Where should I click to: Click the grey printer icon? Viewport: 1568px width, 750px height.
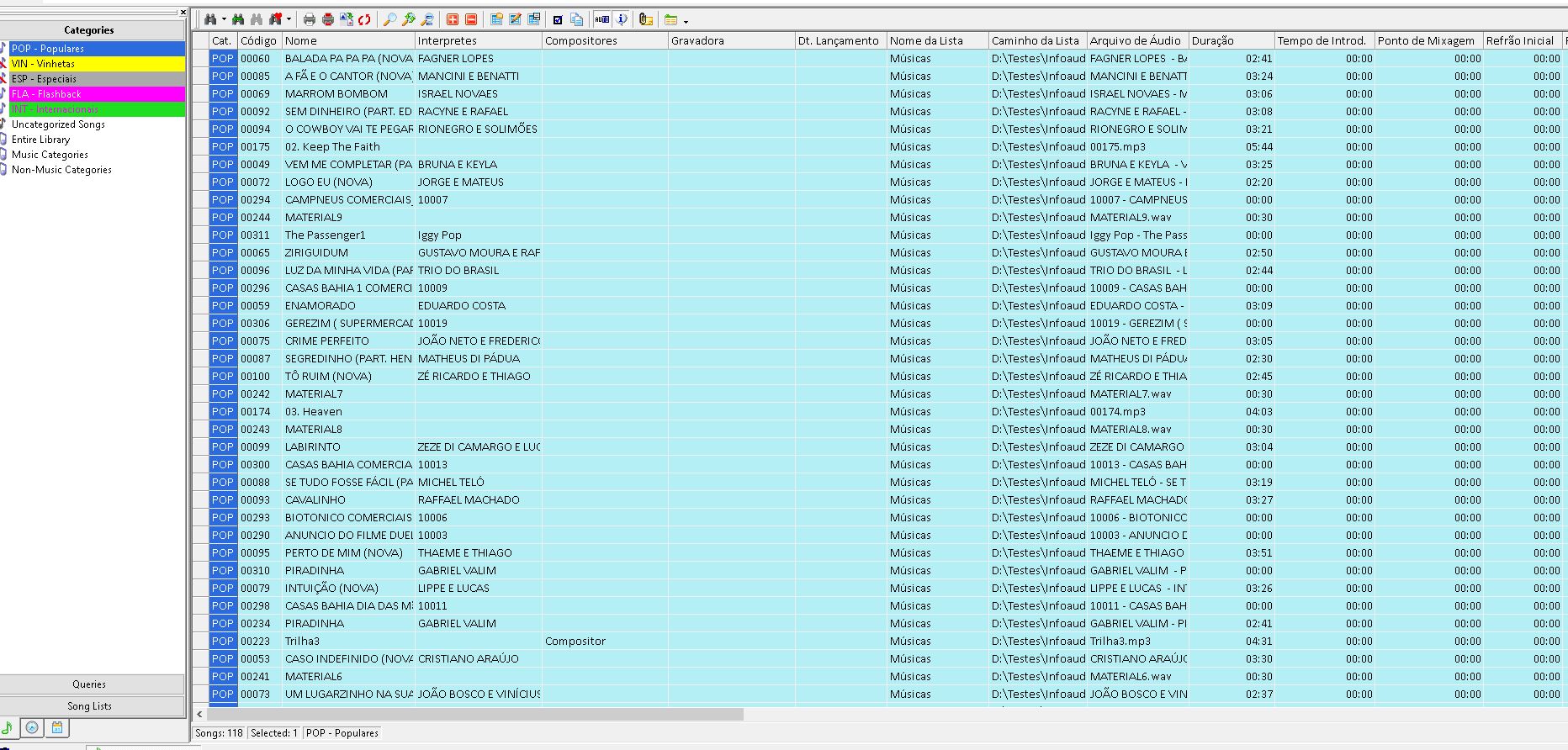(x=310, y=19)
